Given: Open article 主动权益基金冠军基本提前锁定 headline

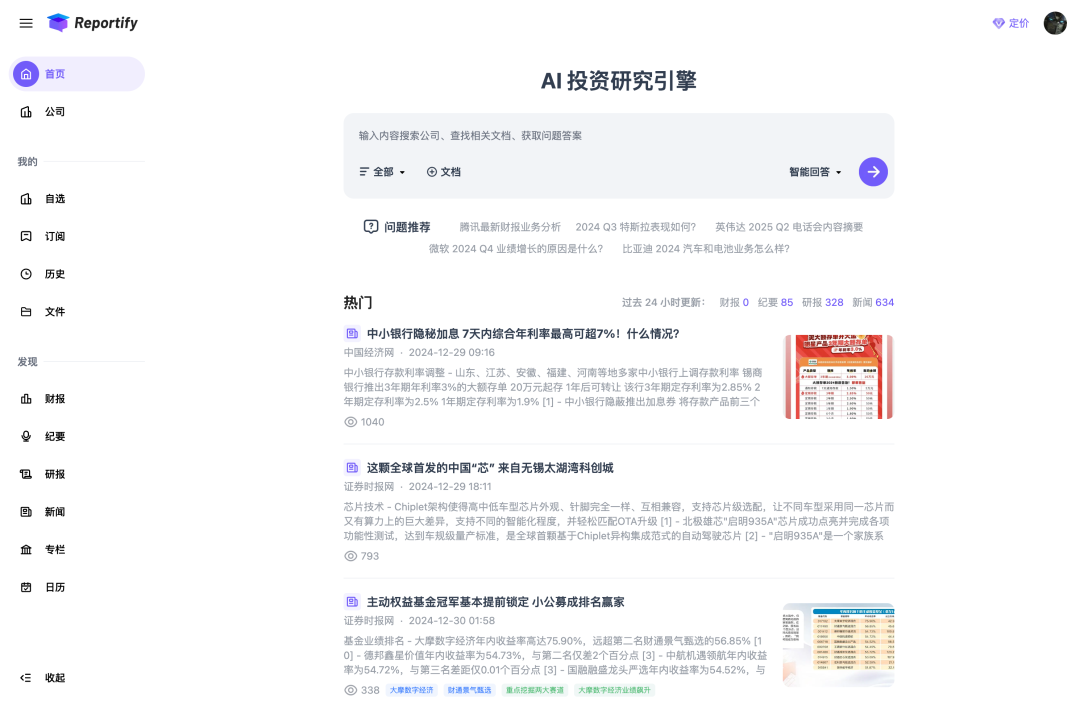Looking at the screenshot, I should click(495, 603).
